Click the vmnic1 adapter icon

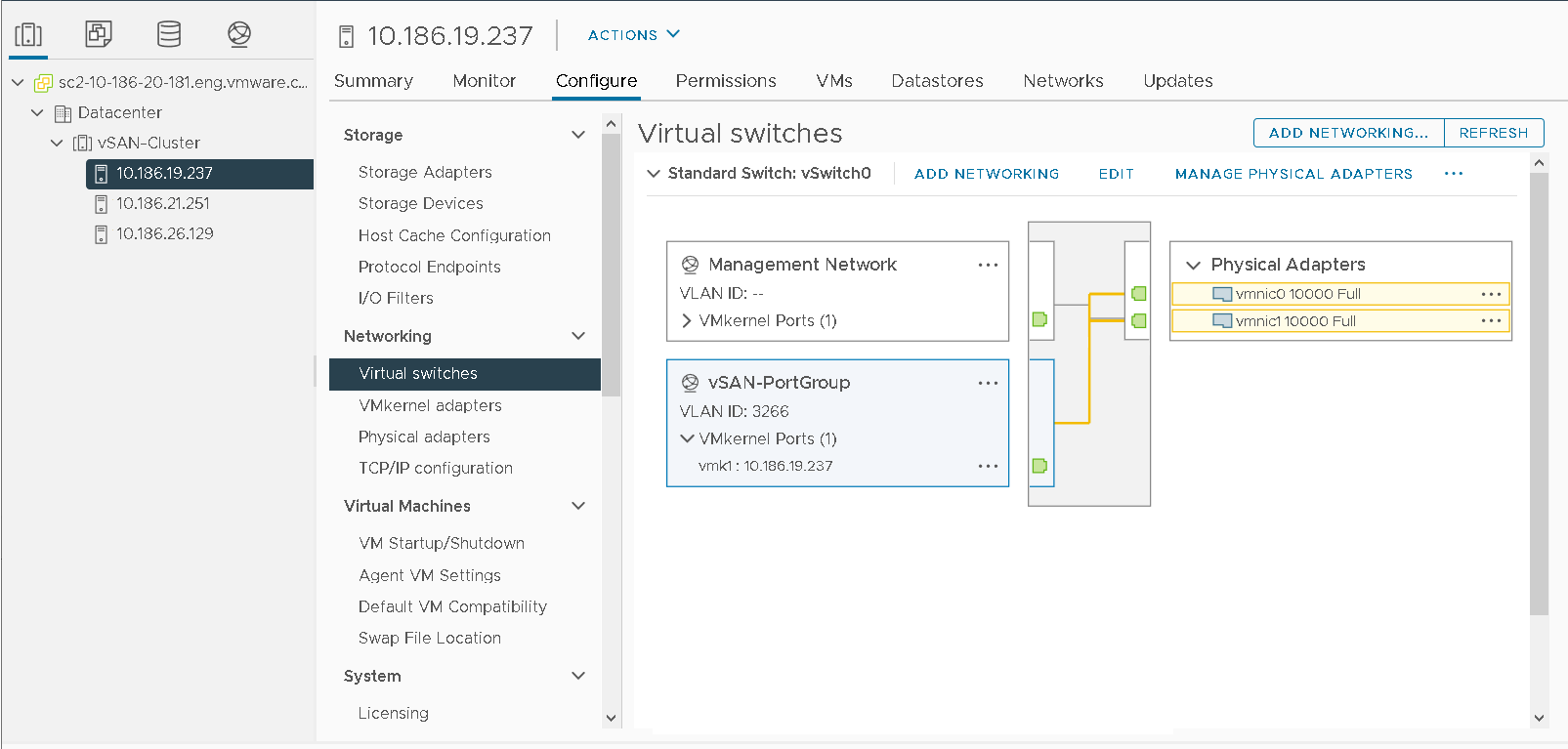tap(1222, 320)
